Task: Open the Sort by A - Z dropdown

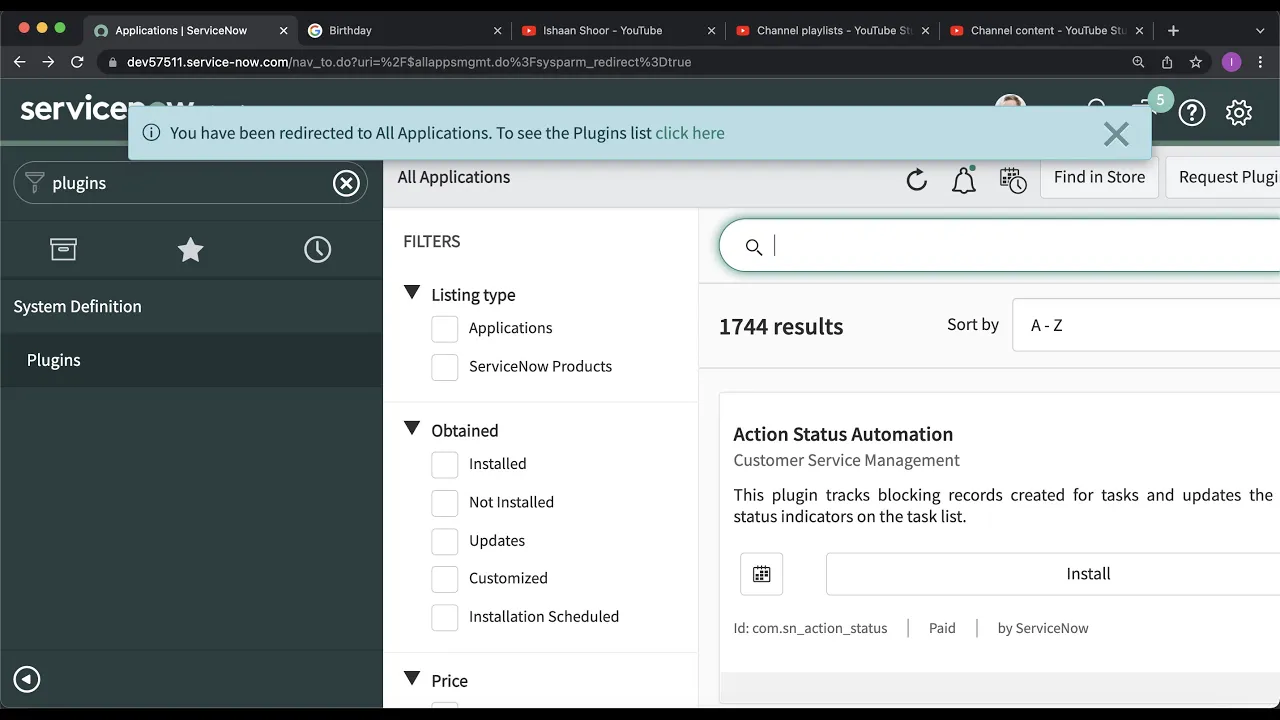Action: tap(1146, 325)
